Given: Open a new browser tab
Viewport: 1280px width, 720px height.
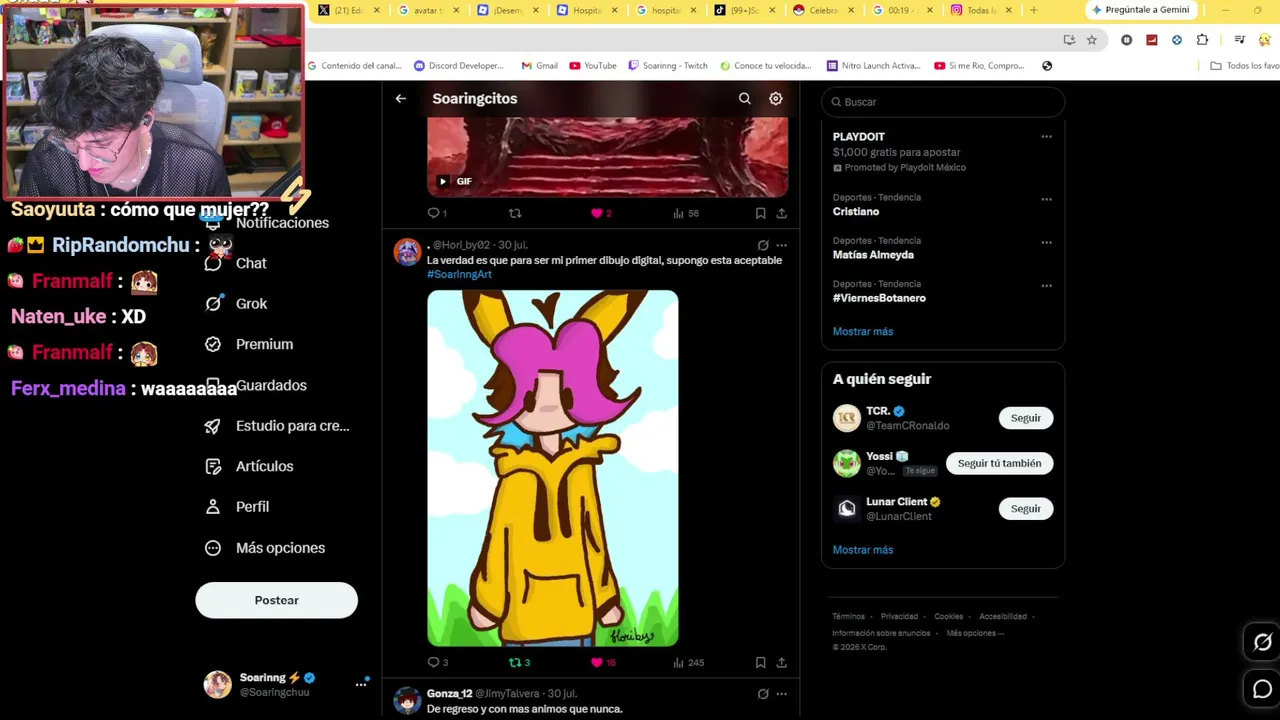Looking at the screenshot, I should point(1033,10).
